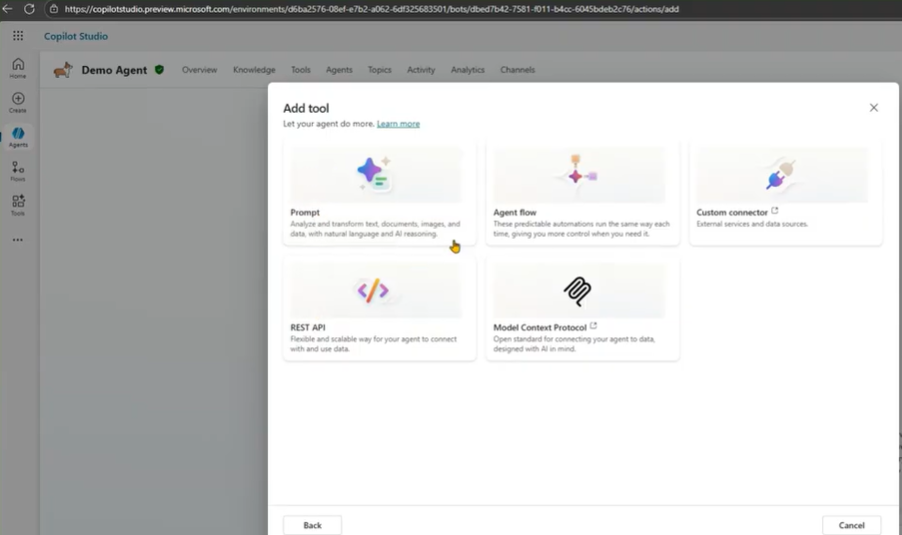Choose the Model Context Protocol card
This screenshot has height=535, width=902.
coord(582,309)
